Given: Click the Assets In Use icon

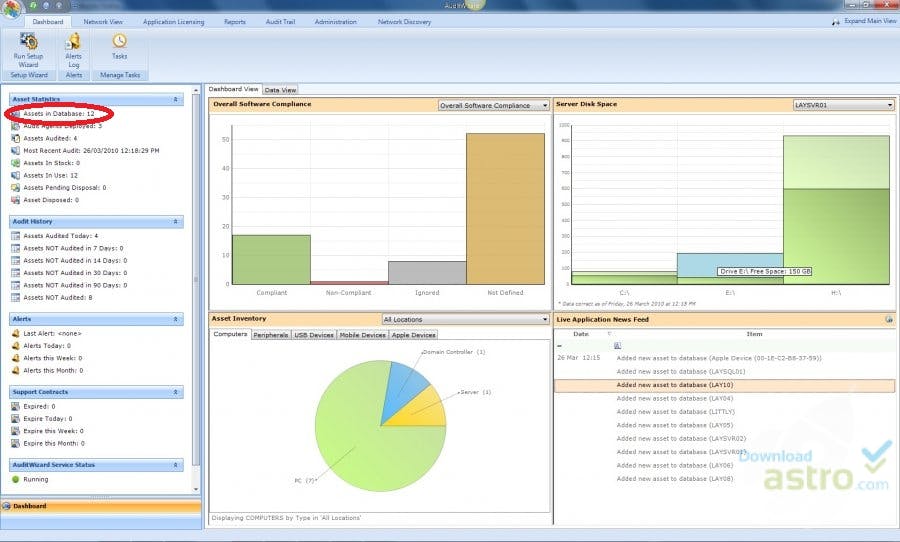Looking at the screenshot, I should [x=15, y=175].
